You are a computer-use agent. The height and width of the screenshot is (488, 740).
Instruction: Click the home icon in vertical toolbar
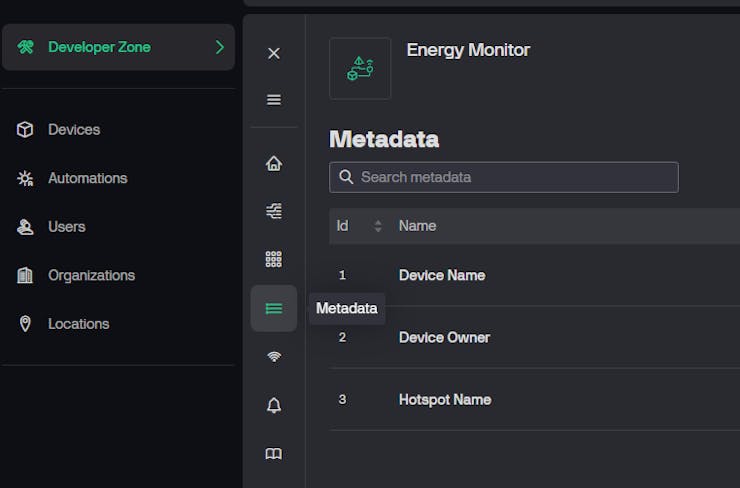click(273, 163)
